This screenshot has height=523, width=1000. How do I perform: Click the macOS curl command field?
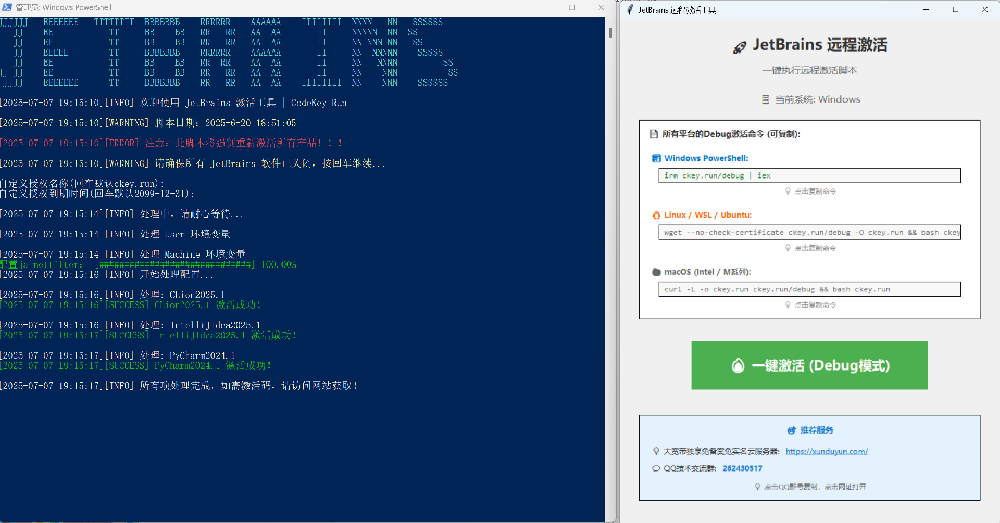809,289
